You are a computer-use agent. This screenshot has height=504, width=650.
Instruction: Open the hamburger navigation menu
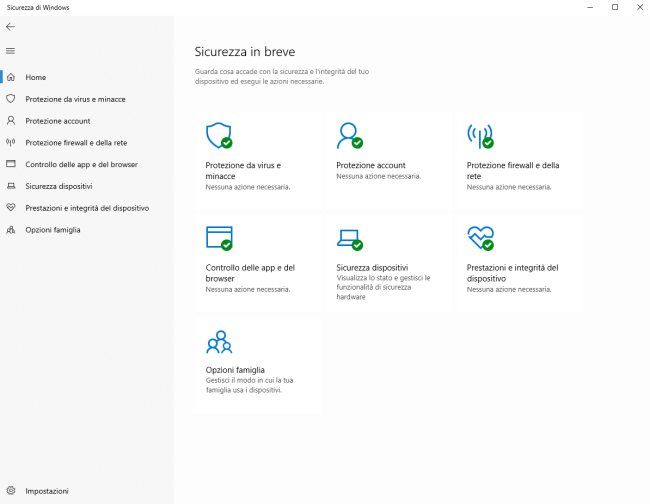coord(10,51)
